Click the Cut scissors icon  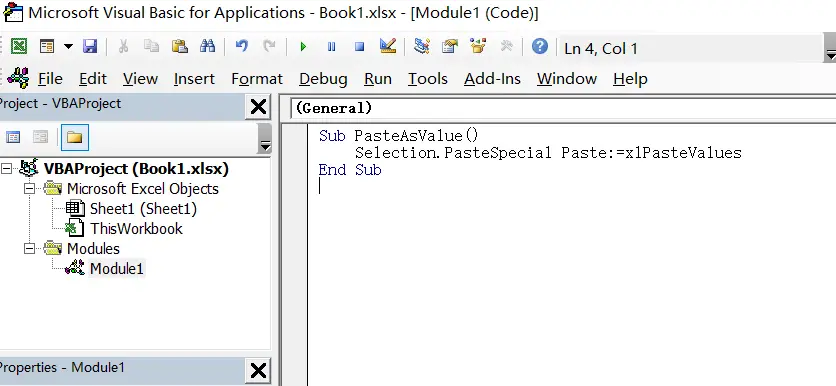pyautogui.click(x=123, y=47)
